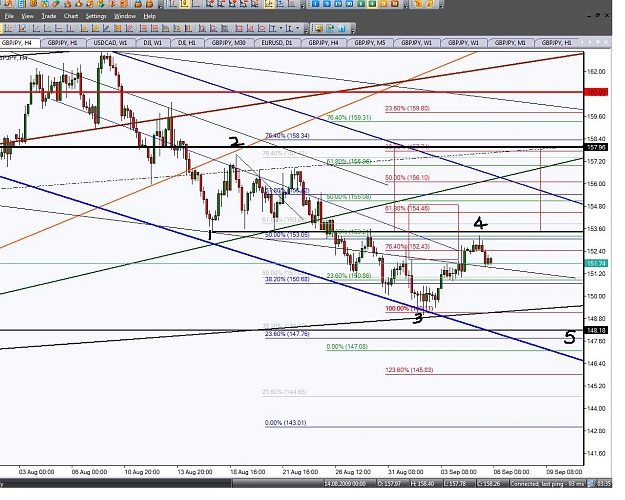This screenshot has width=625, height=500.
Task: Switch to the DJI, H1 tab
Action: (187, 42)
